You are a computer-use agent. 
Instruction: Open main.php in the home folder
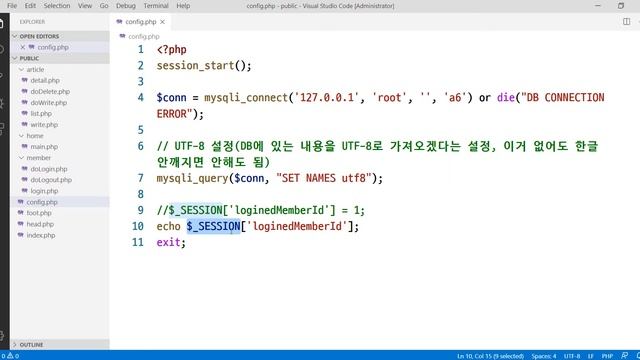(x=44, y=147)
